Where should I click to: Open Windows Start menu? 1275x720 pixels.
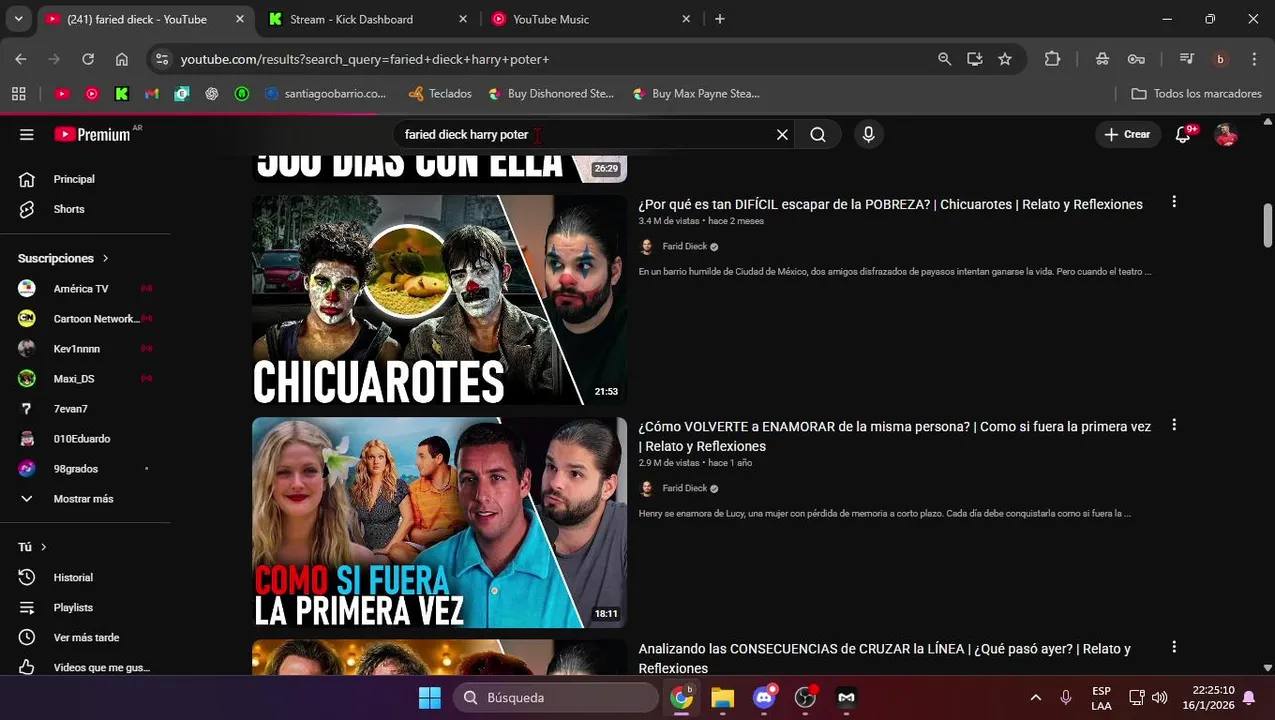tap(430, 698)
